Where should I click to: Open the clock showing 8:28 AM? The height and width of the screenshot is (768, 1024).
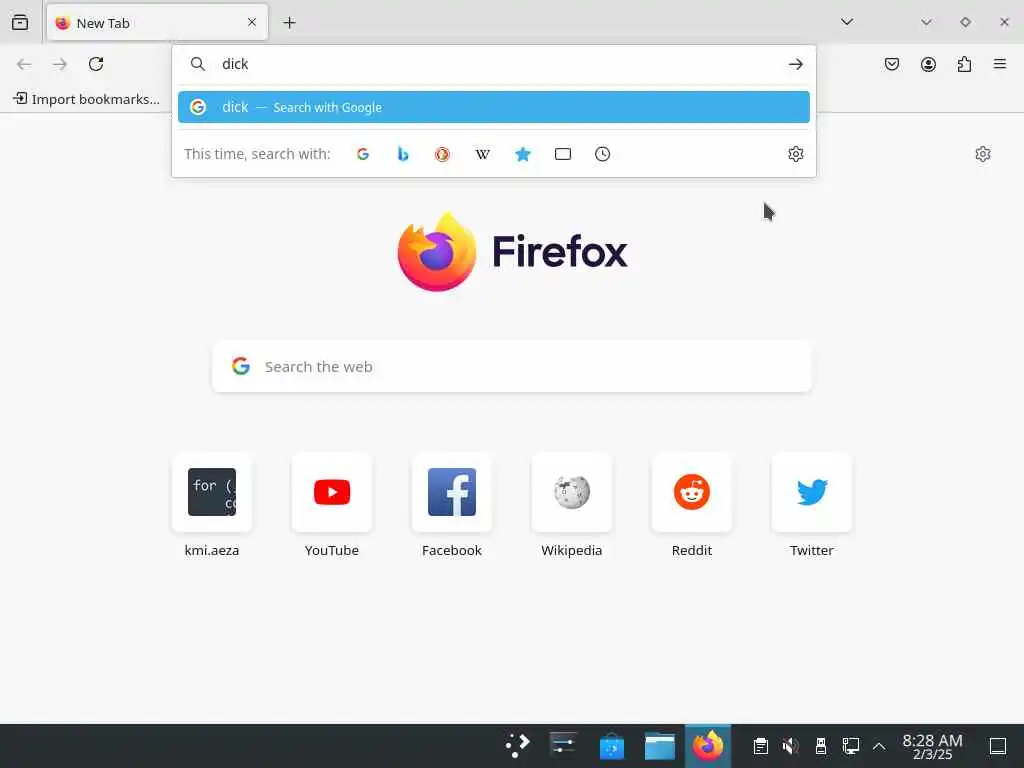pos(932,746)
